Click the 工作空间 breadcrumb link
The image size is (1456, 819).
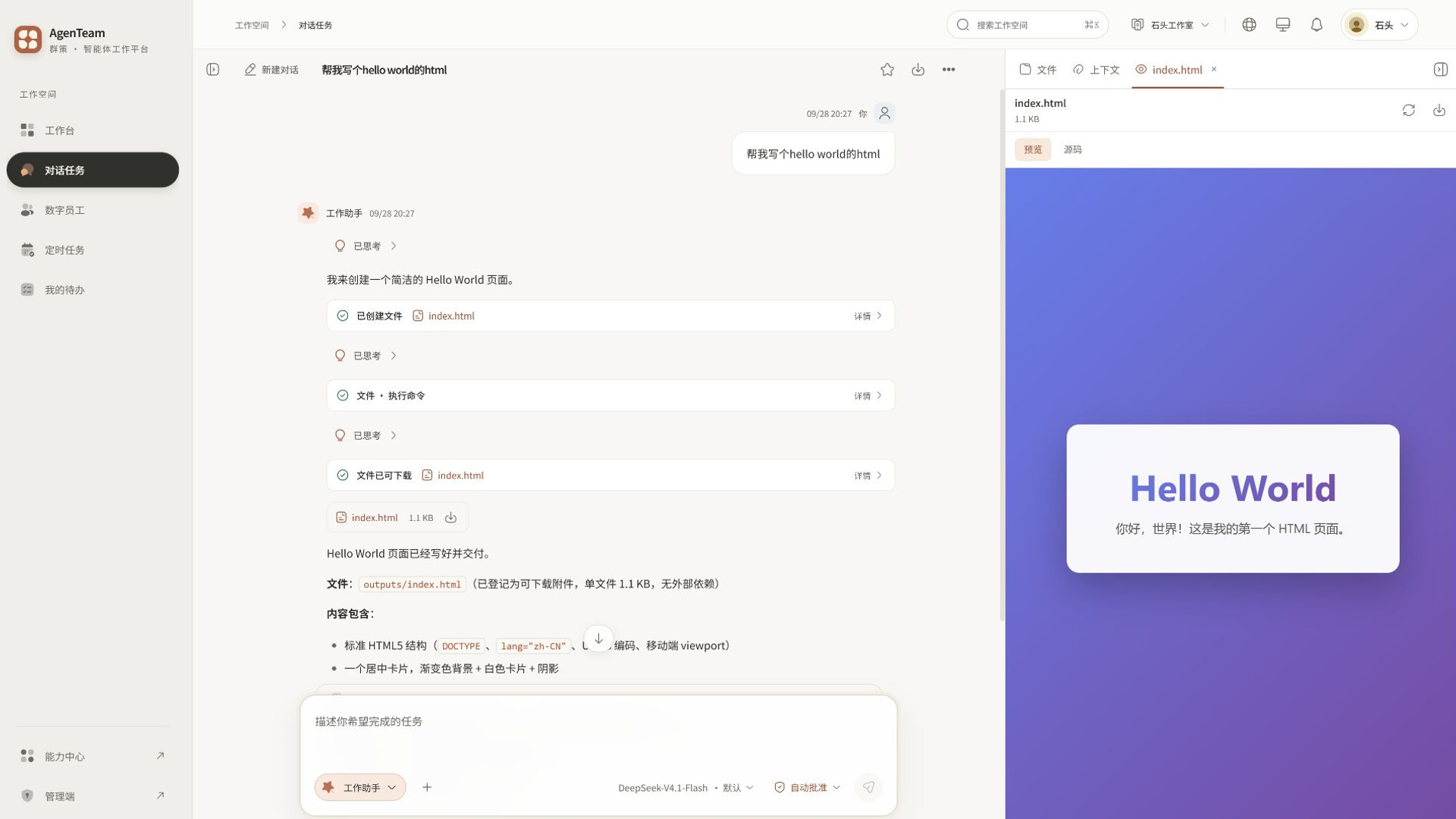coord(252,25)
